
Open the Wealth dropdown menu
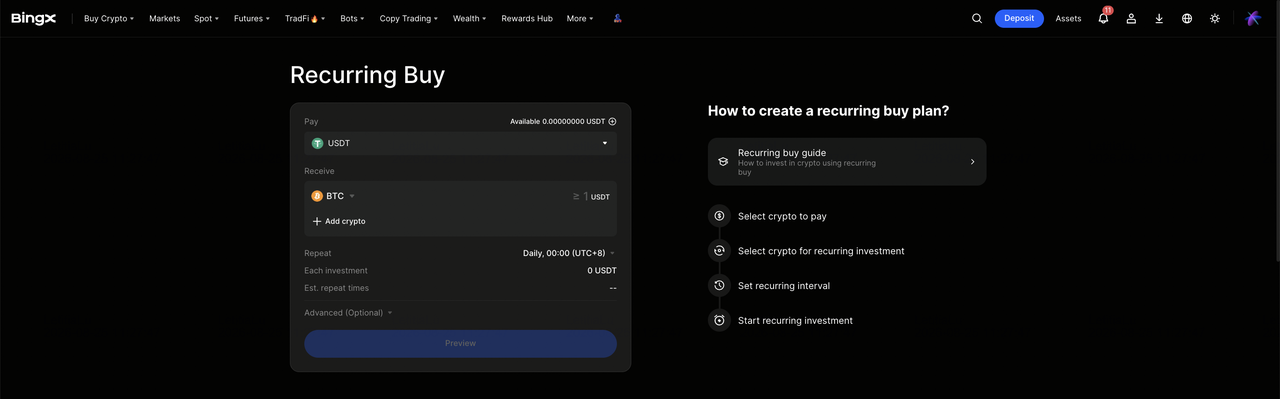pyautogui.click(x=469, y=18)
